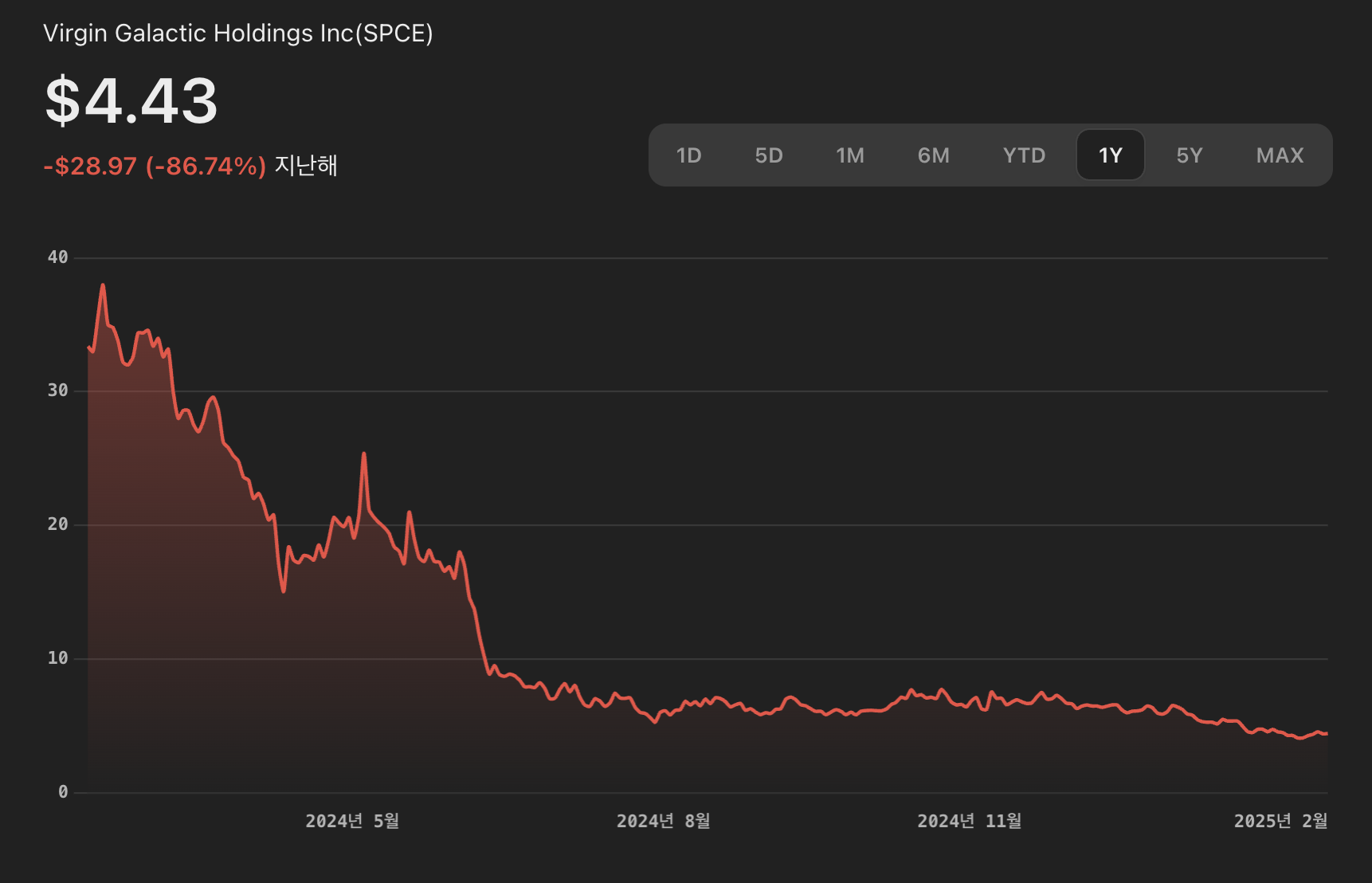The height and width of the screenshot is (883, 1372).
Task: Switch chart to 5D range
Action: [769, 155]
